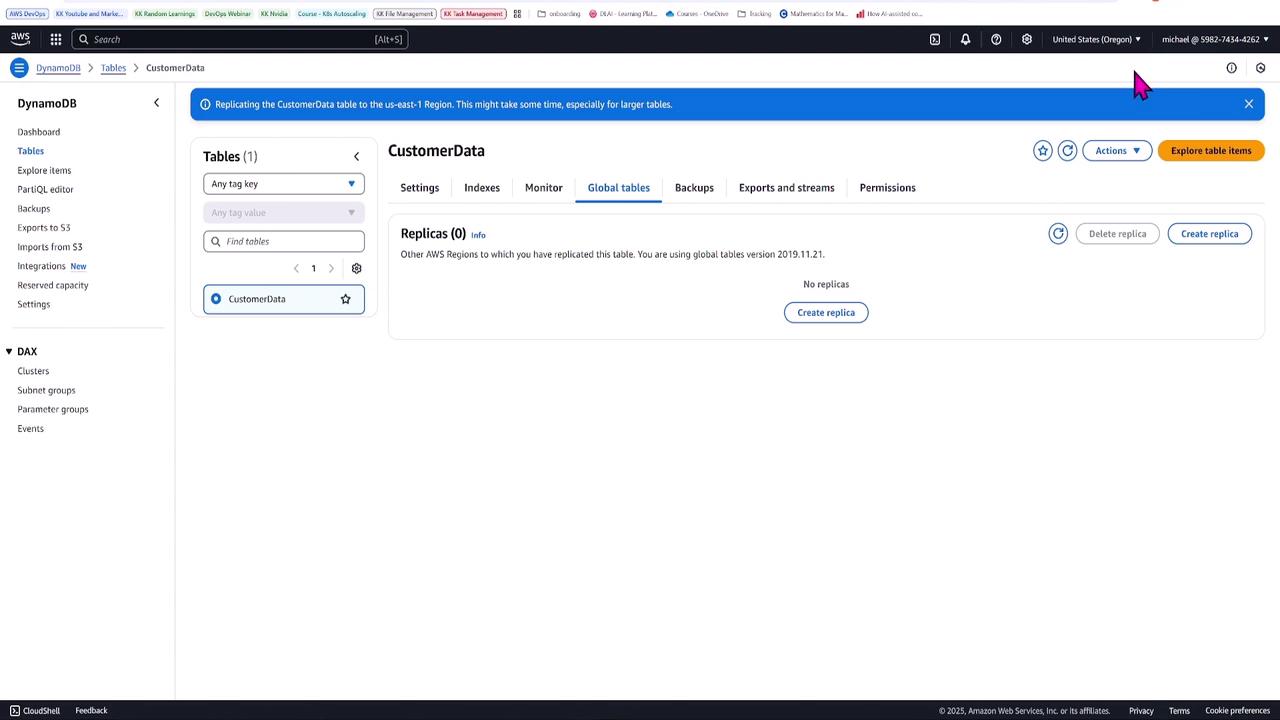
Task: Click the CloudShell icon in the footer
Action: 14,711
